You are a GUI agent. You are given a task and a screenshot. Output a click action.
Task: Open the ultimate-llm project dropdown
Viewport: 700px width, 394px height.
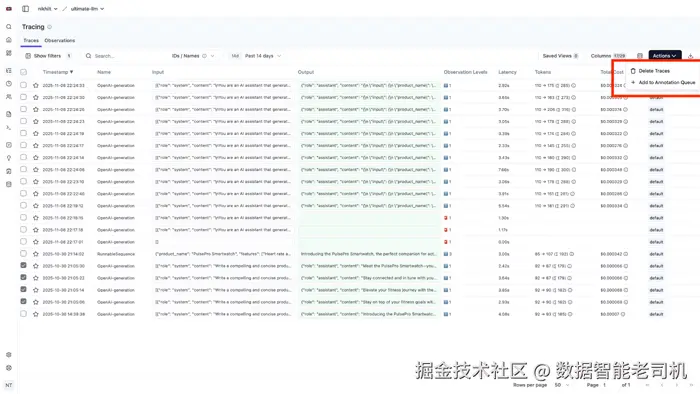point(88,8)
